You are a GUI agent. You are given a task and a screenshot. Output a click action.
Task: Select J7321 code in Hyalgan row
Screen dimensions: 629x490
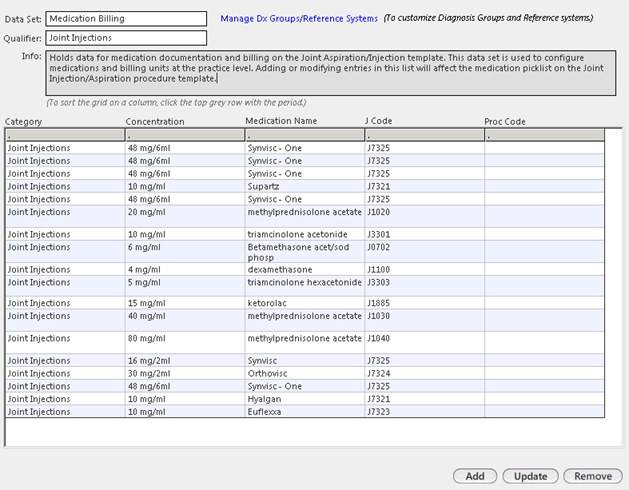coord(424,399)
